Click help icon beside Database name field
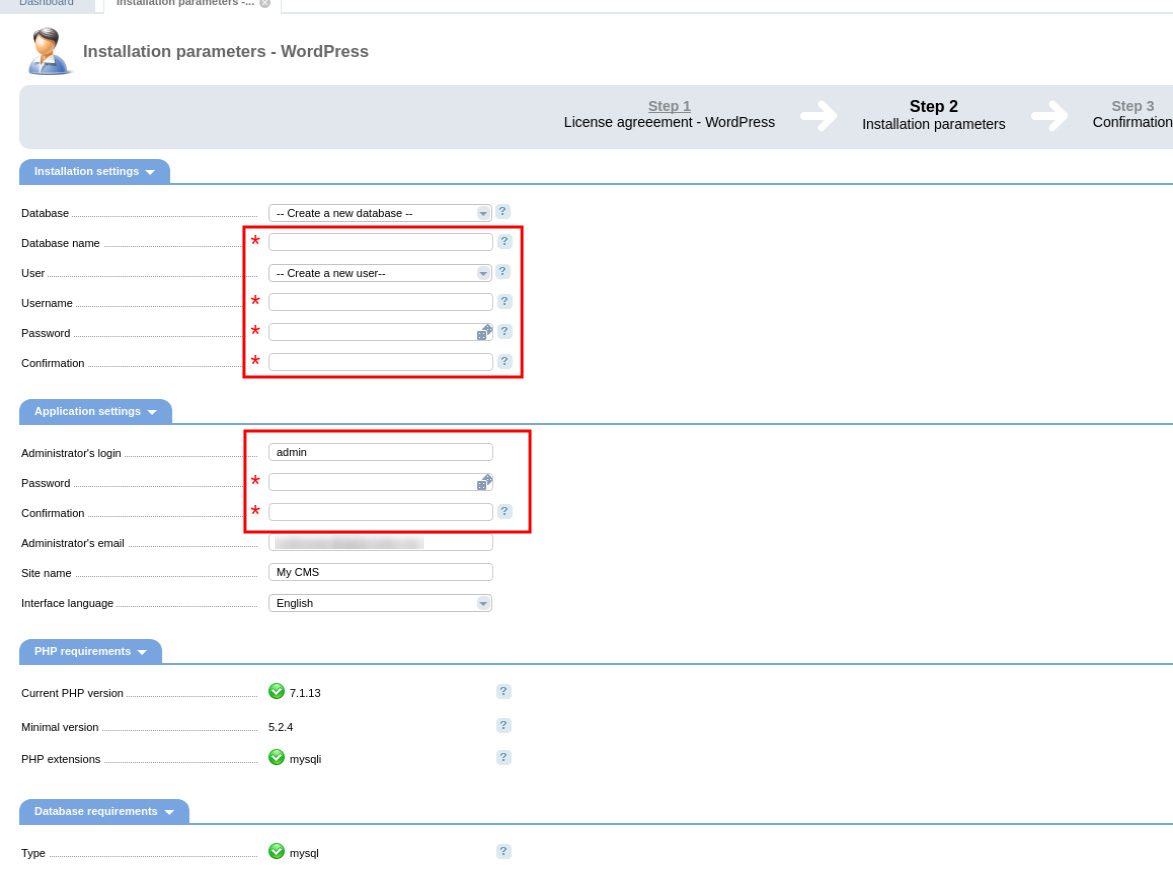Viewport: 1173px width, 871px height. 503,241
